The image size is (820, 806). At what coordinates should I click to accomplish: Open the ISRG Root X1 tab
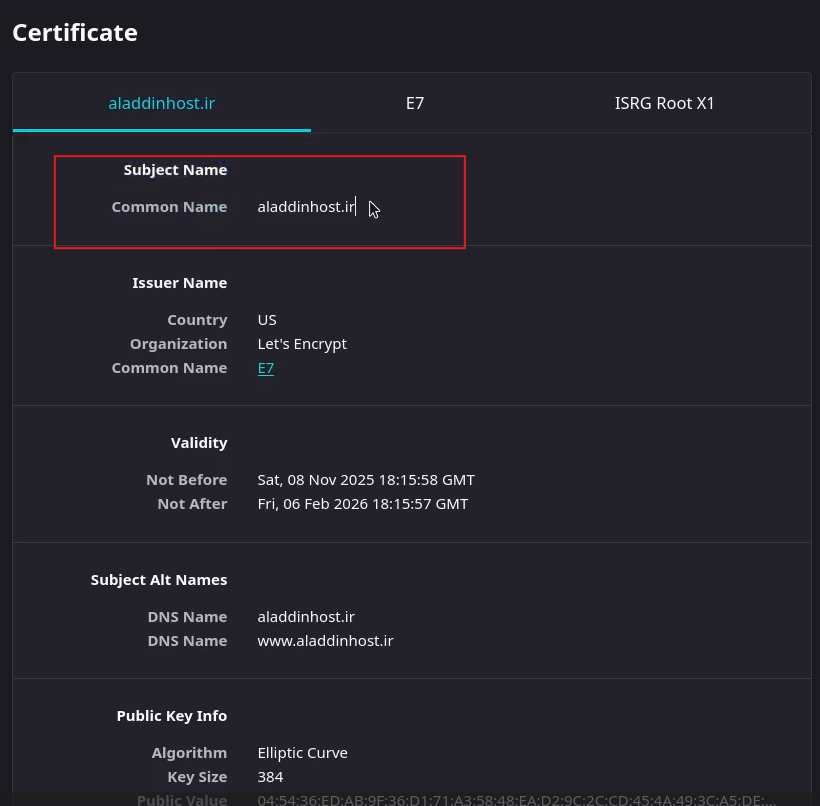(664, 103)
